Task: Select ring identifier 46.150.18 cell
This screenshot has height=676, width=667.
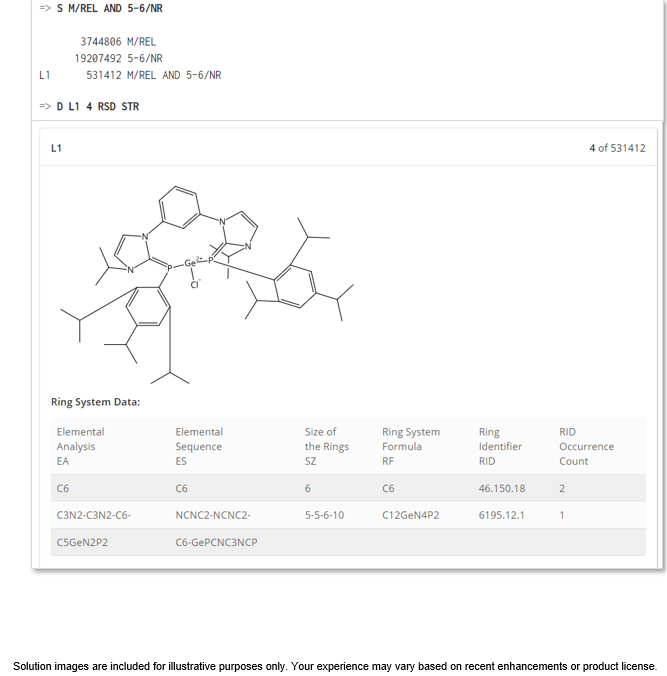Action: click(502, 489)
